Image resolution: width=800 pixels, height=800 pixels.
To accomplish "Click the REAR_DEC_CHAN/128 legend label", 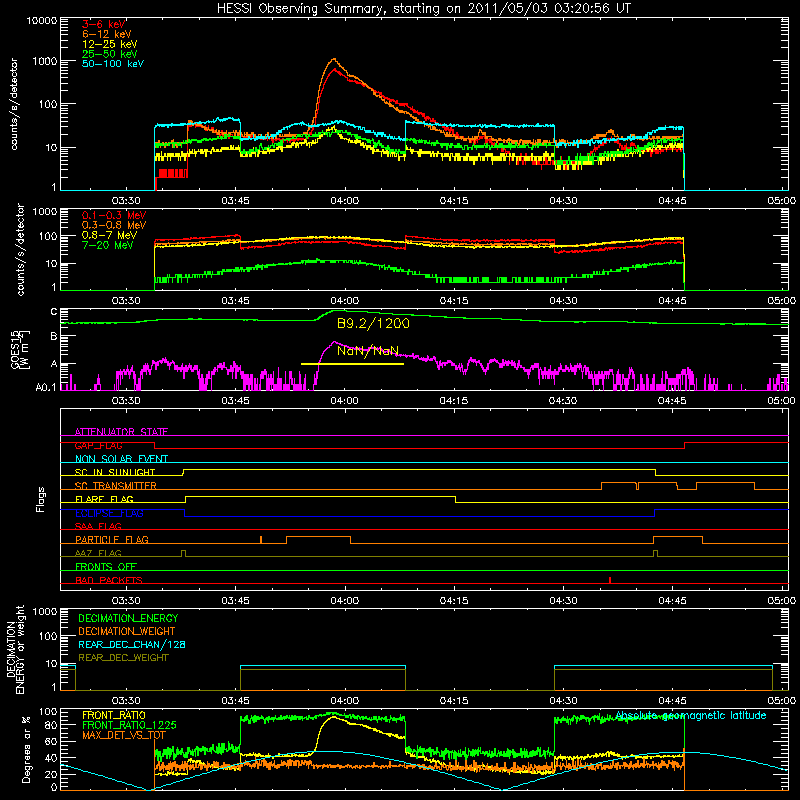I will 132,644.
